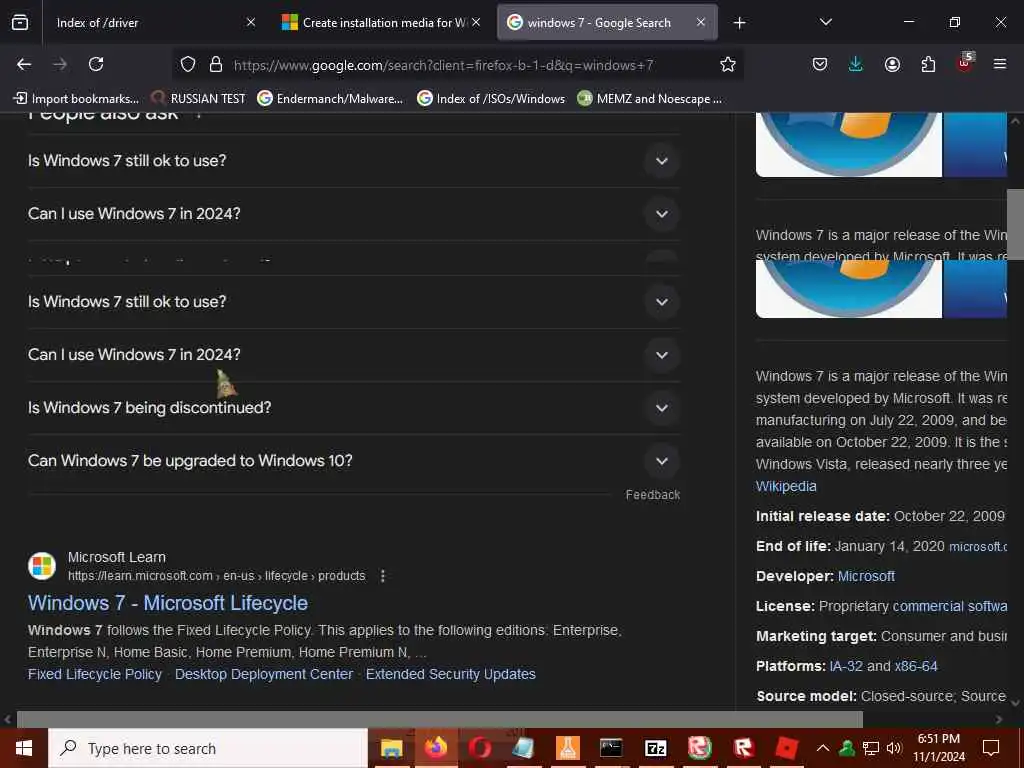Close the Create installation media tab
This screenshot has width=1024, height=768.
click(x=476, y=22)
